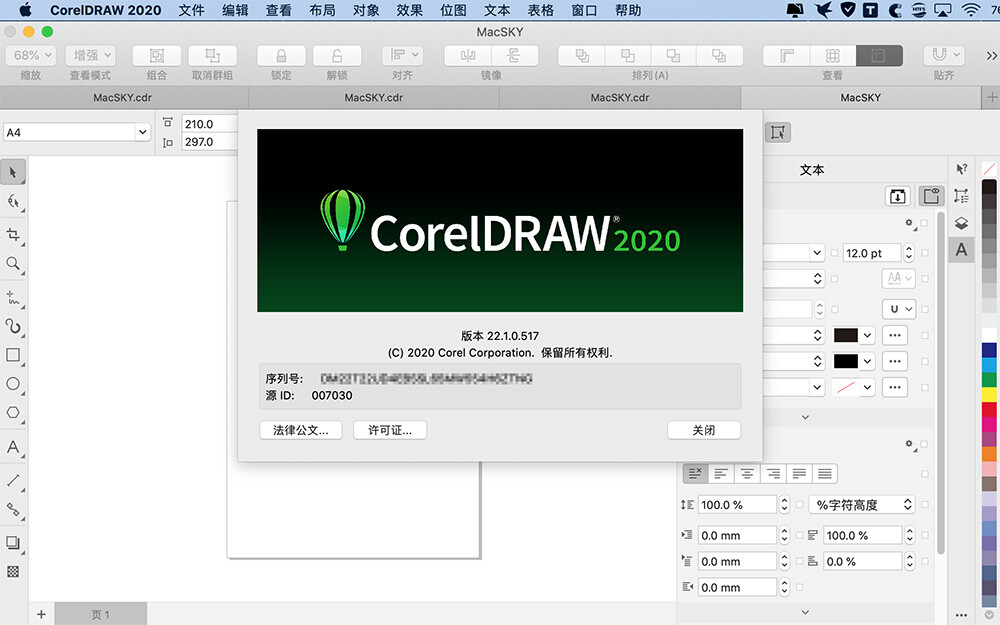This screenshot has width=1000, height=625.
Task: Select the Crop tool
Action: click(x=13, y=235)
